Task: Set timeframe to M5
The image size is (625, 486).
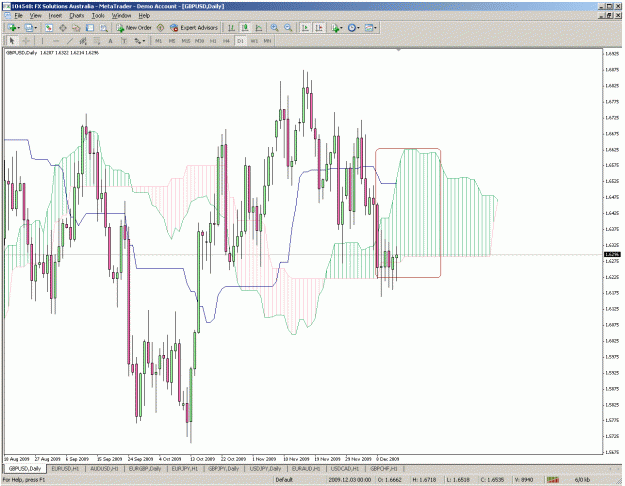Action: tap(172, 41)
